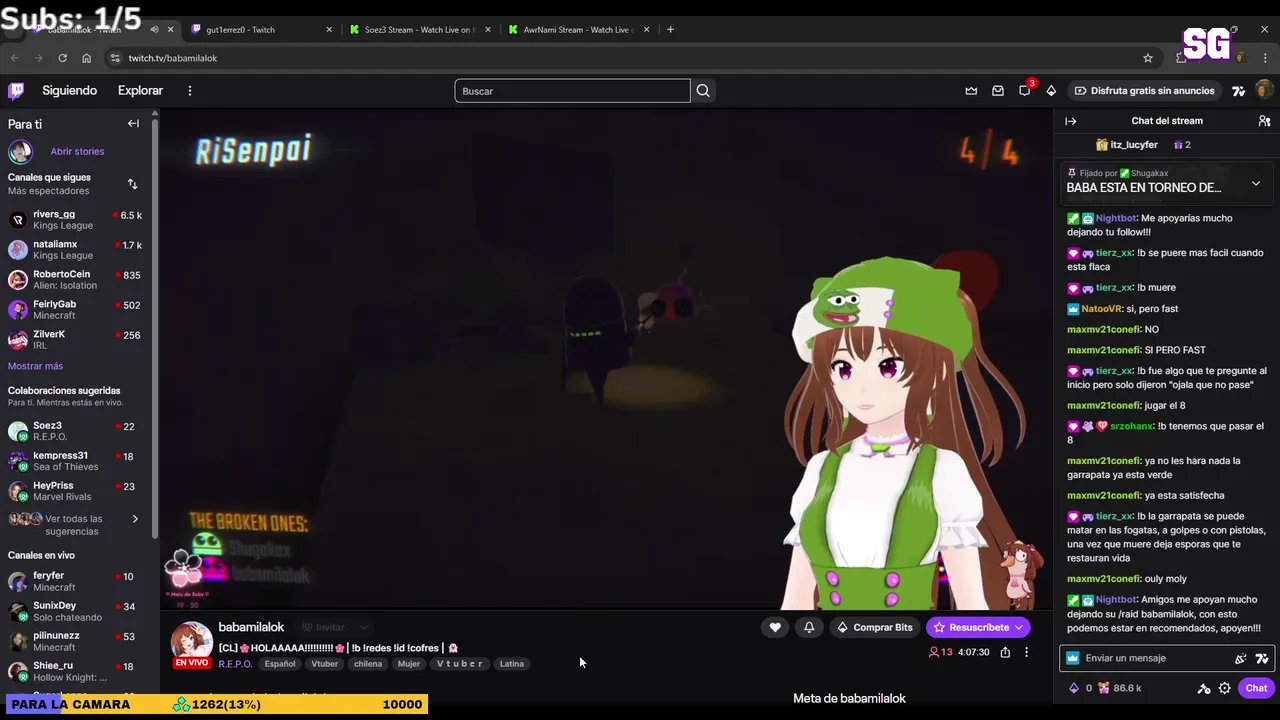Screen dimensions: 1280x720
Task: Open Abrir stories link
Action: pyautogui.click(x=77, y=152)
